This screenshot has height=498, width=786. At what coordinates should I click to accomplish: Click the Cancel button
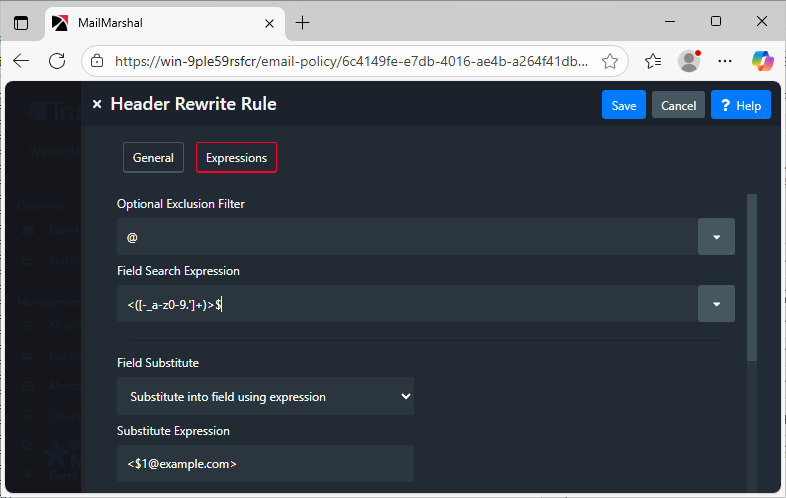coord(678,105)
